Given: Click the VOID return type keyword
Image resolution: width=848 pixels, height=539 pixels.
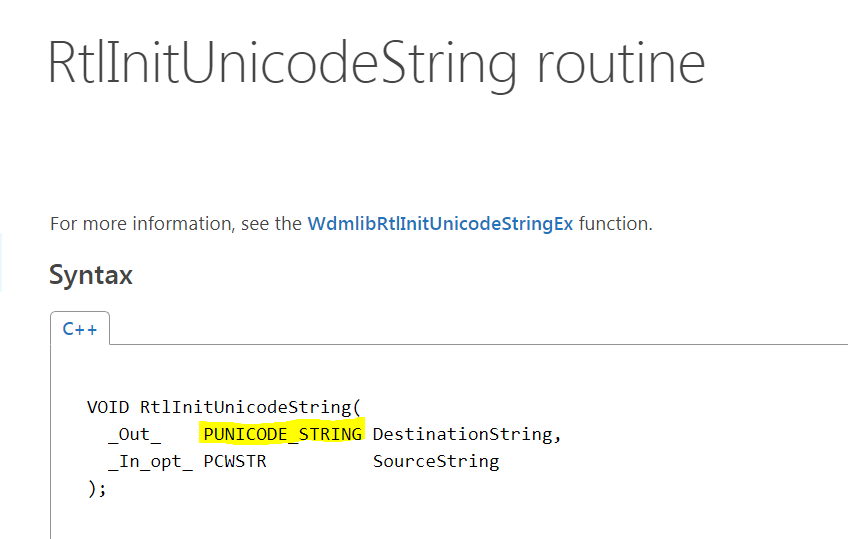Looking at the screenshot, I should (x=108, y=407).
